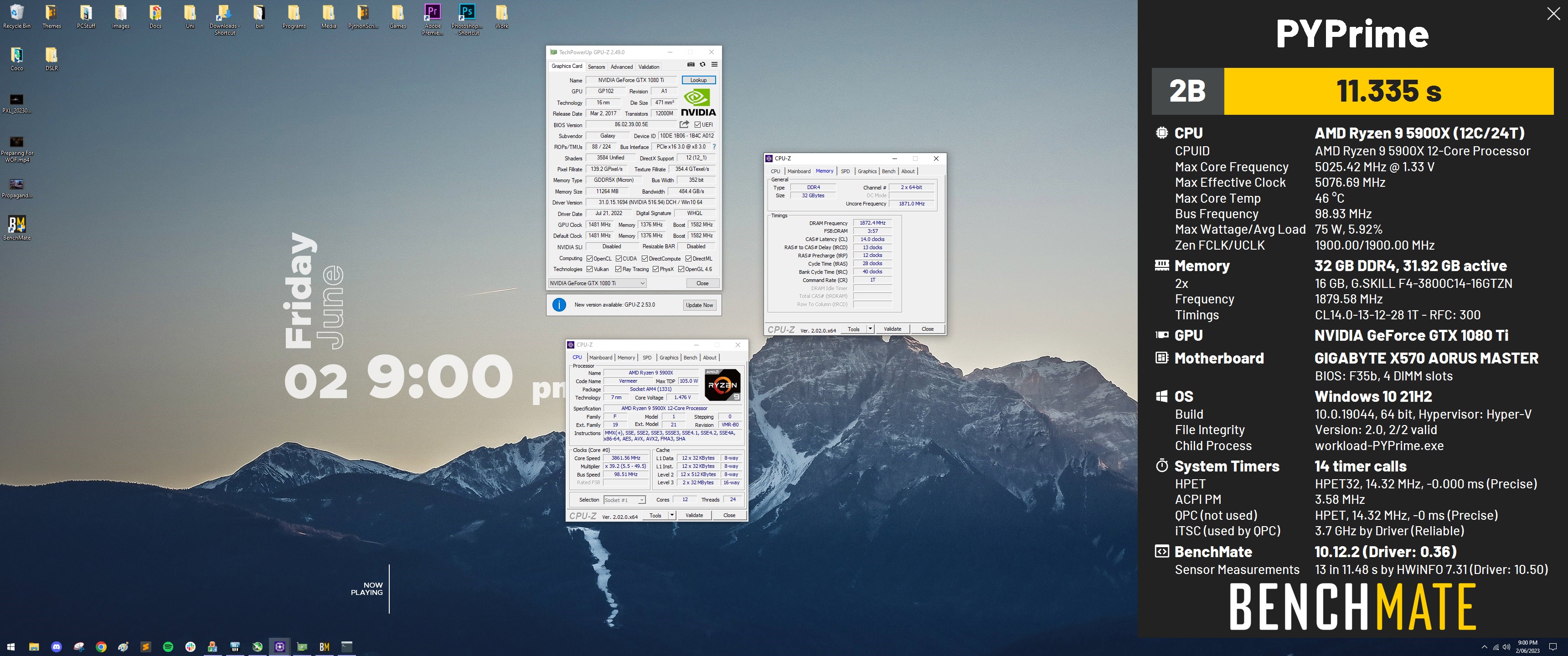Open SPD tab in CPU-Z memory window
The image size is (1568, 656).
pos(845,171)
